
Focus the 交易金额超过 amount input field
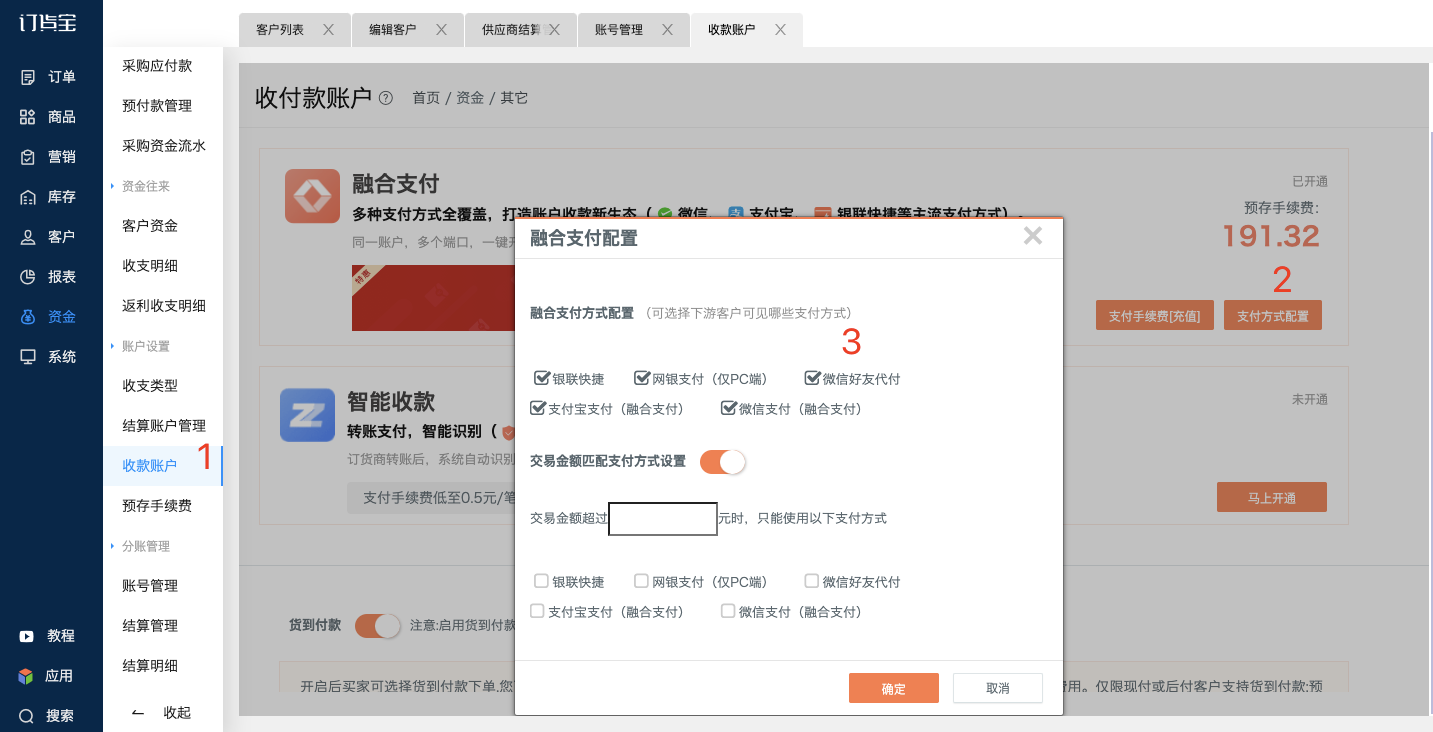pos(663,518)
